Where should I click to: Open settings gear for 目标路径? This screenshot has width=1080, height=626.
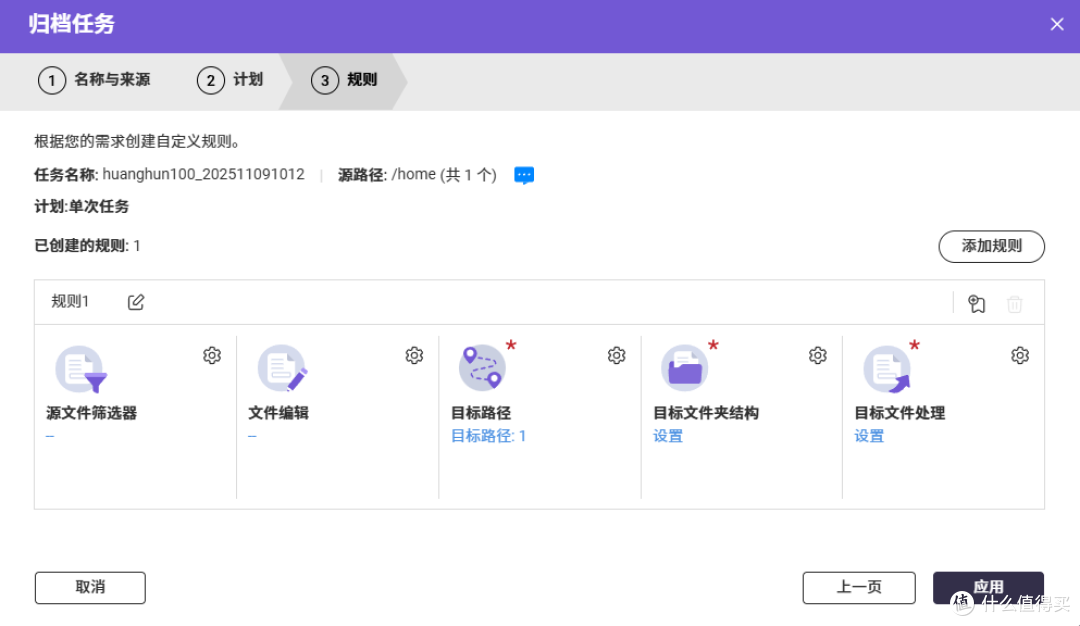coord(616,355)
